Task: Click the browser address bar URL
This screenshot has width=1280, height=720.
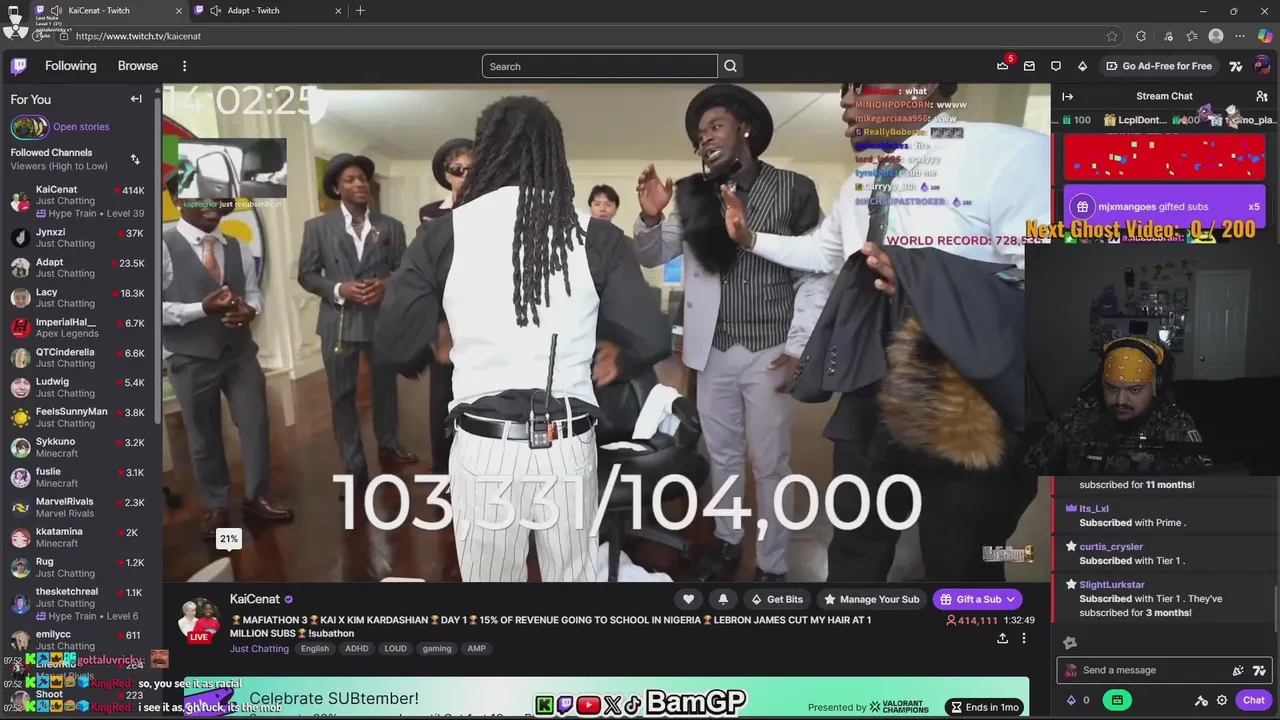Action: tap(138, 36)
